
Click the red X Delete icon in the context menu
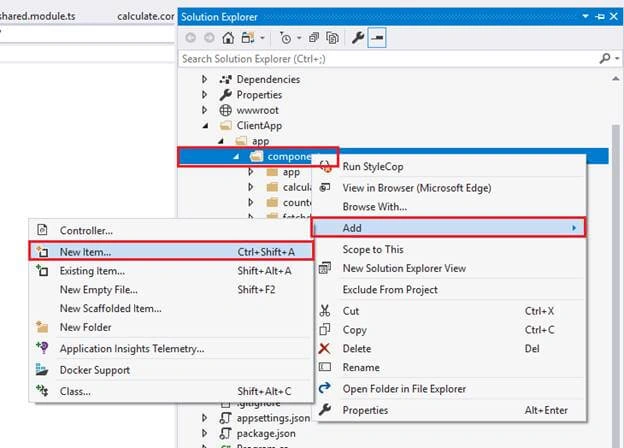coord(324,349)
